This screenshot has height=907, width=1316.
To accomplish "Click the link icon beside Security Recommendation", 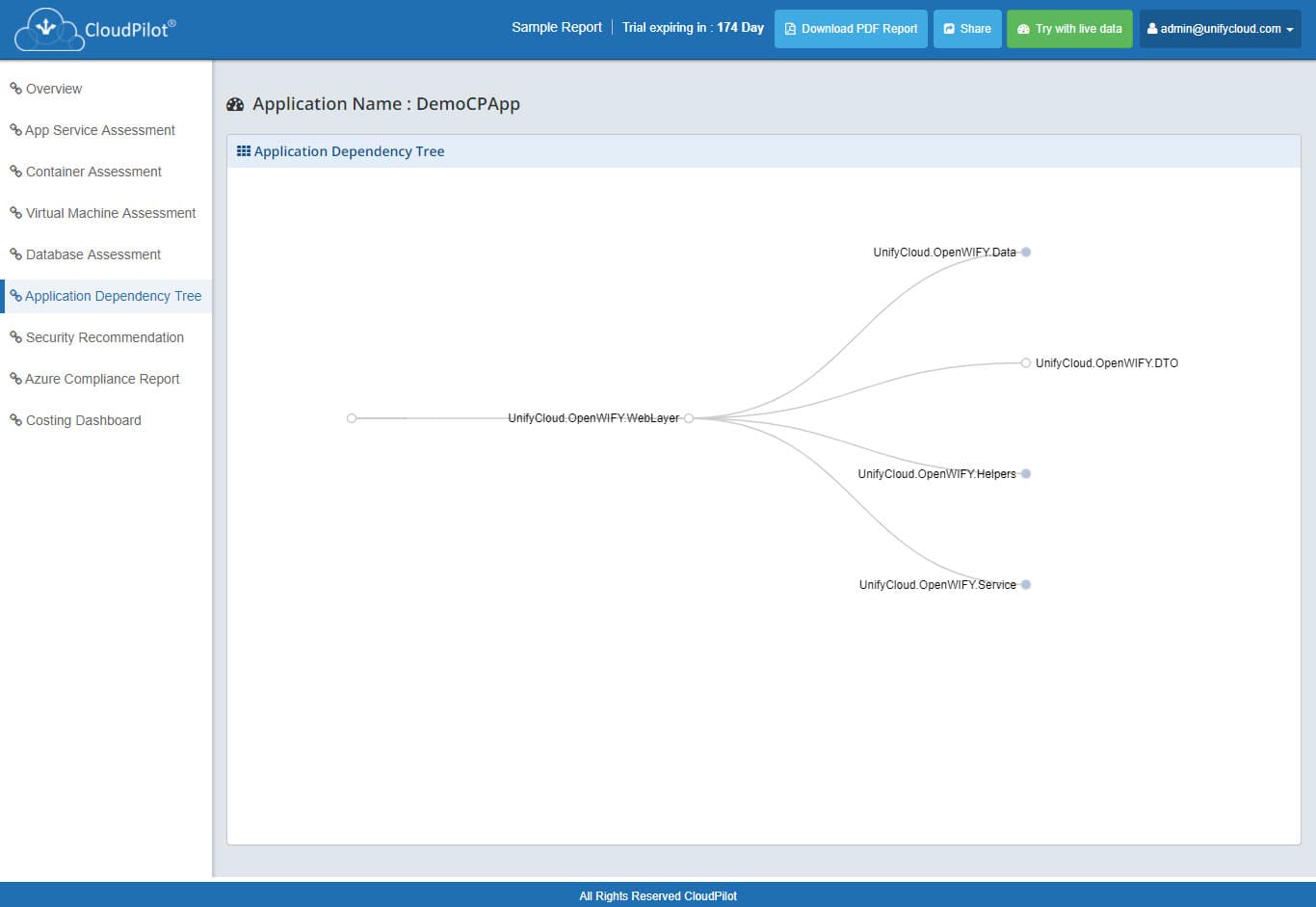I will click(x=15, y=337).
